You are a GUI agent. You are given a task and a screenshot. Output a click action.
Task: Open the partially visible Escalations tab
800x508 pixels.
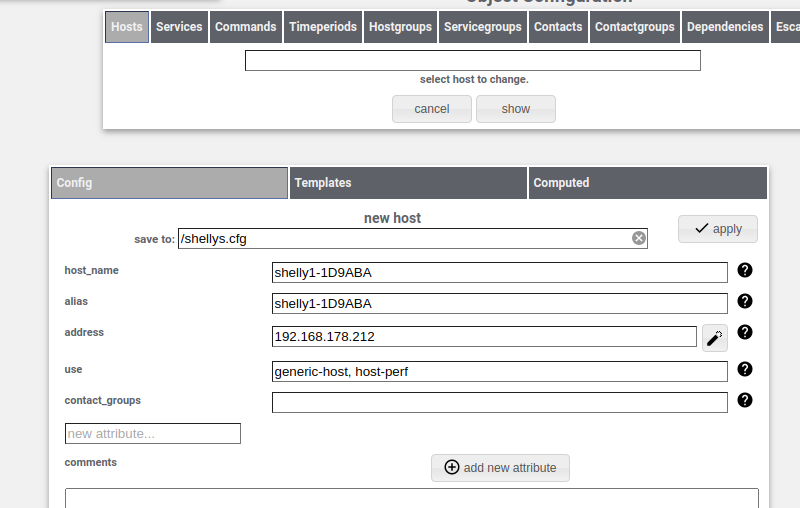pyautogui.click(x=786, y=27)
